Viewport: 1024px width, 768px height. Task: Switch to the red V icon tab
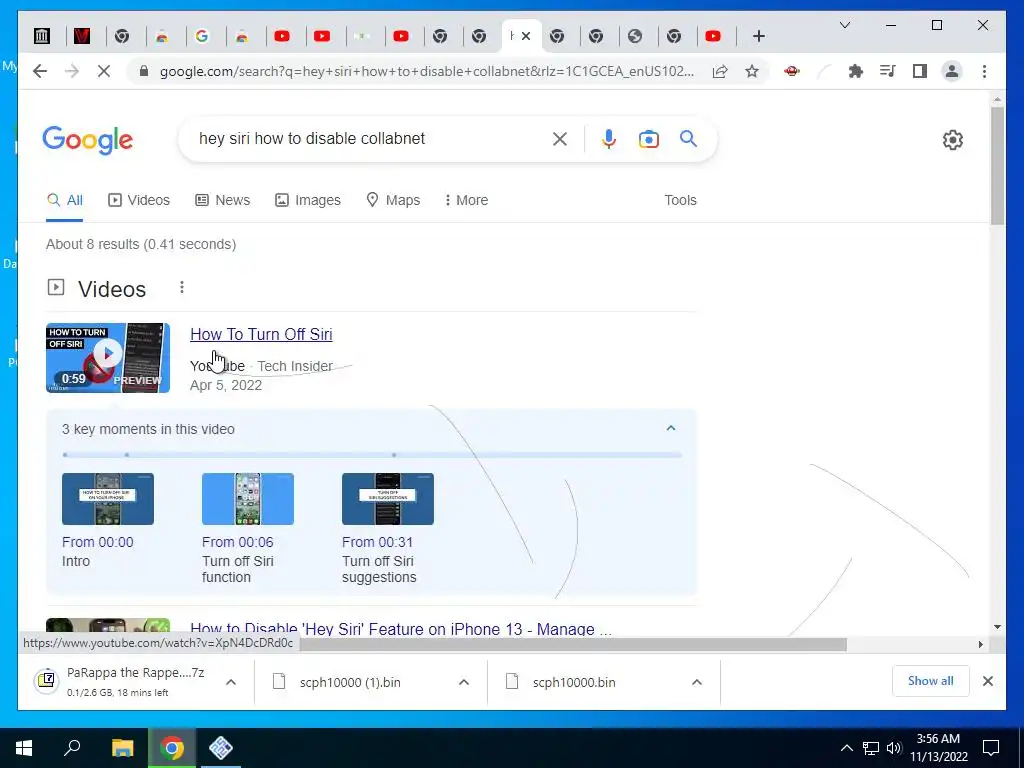click(82, 36)
